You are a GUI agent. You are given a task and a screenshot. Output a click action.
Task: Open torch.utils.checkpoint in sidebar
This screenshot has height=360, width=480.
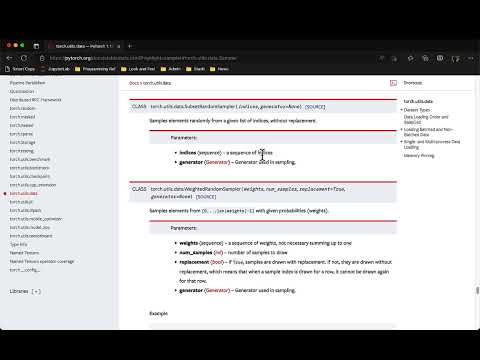[30, 176]
